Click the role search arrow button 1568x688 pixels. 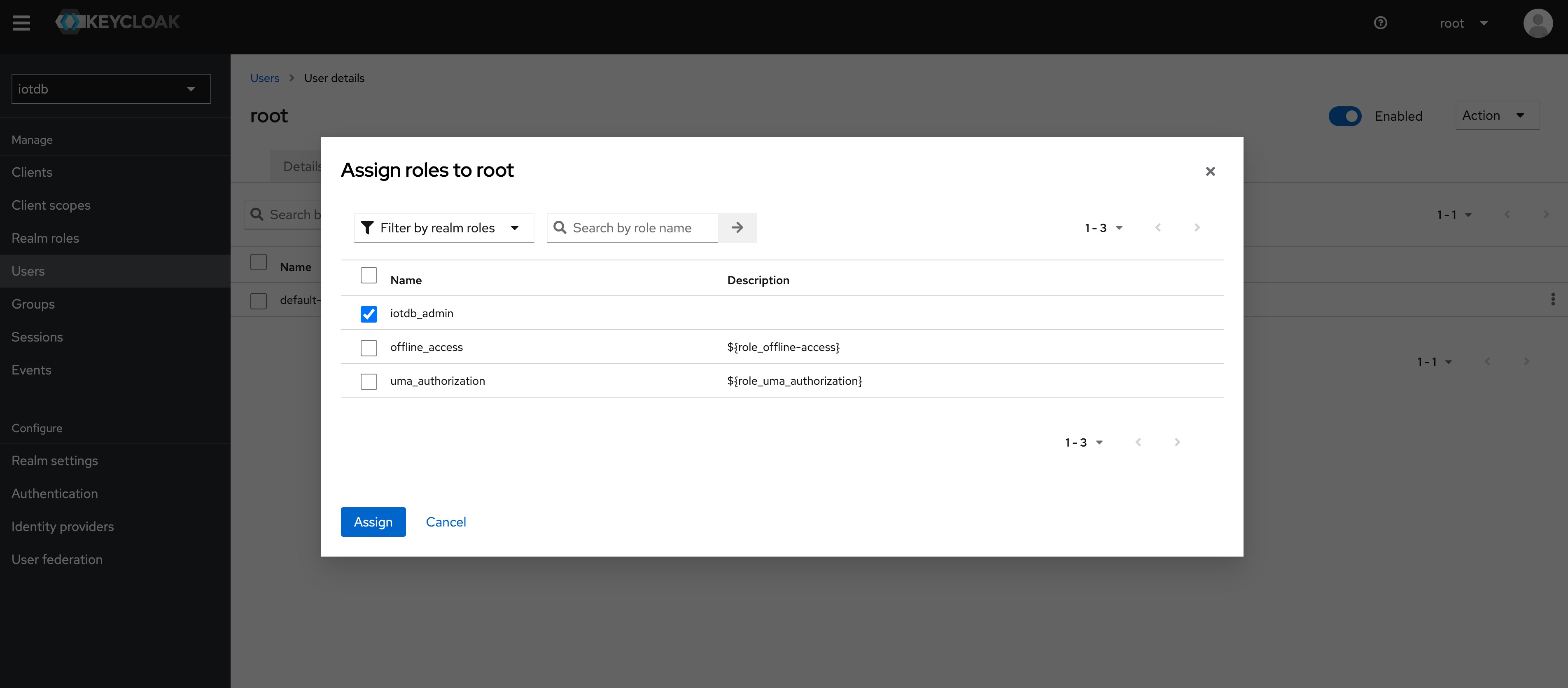tap(737, 228)
